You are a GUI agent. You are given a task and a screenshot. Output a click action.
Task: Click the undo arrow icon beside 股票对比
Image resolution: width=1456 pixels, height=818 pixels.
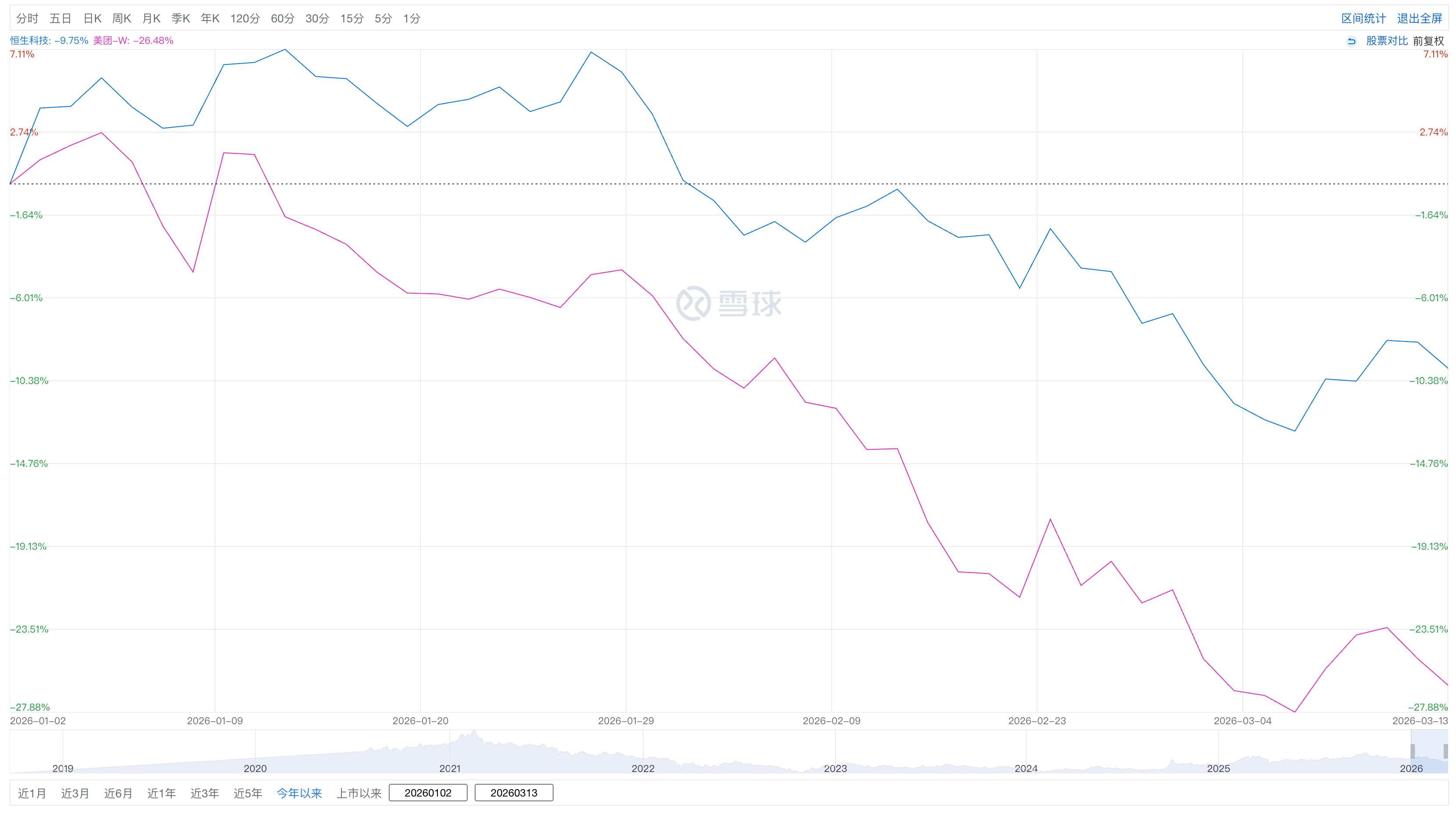click(1351, 41)
